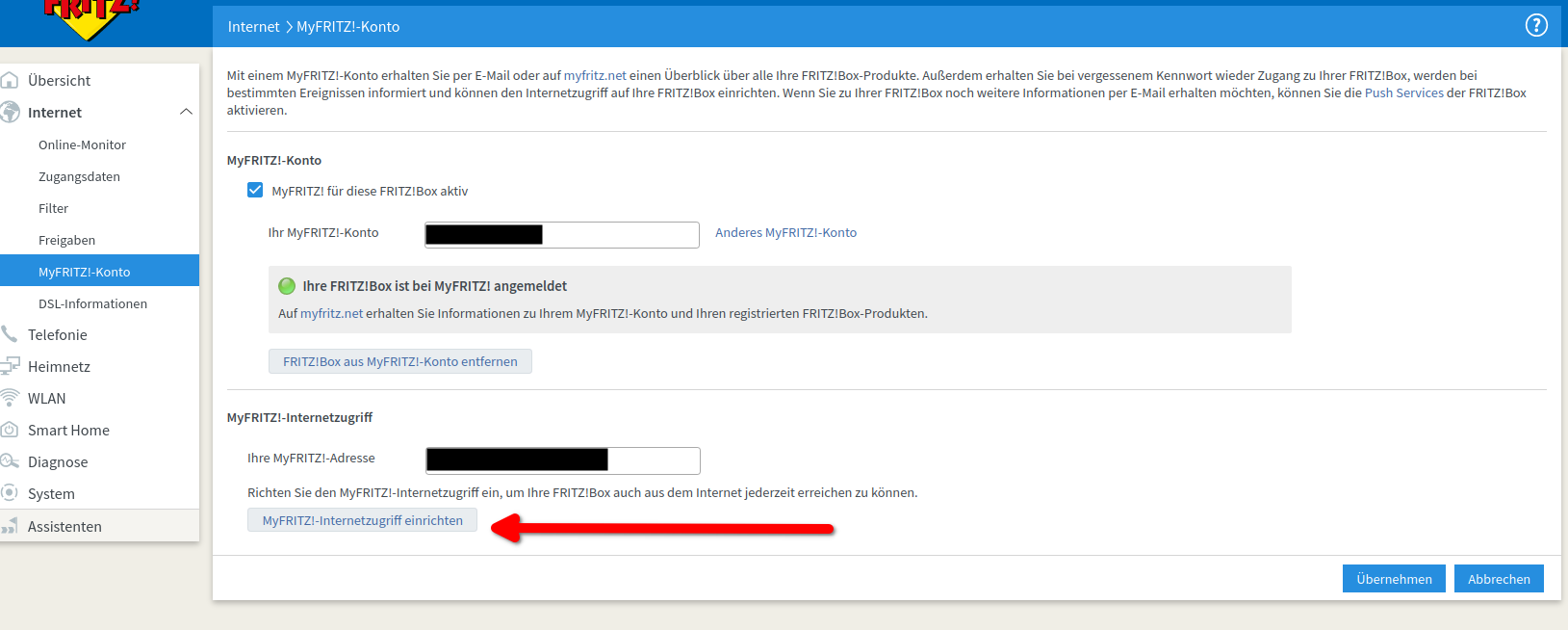1568x630 pixels.
Task: Click the System gear icon
Action: [x=10, y=493]
